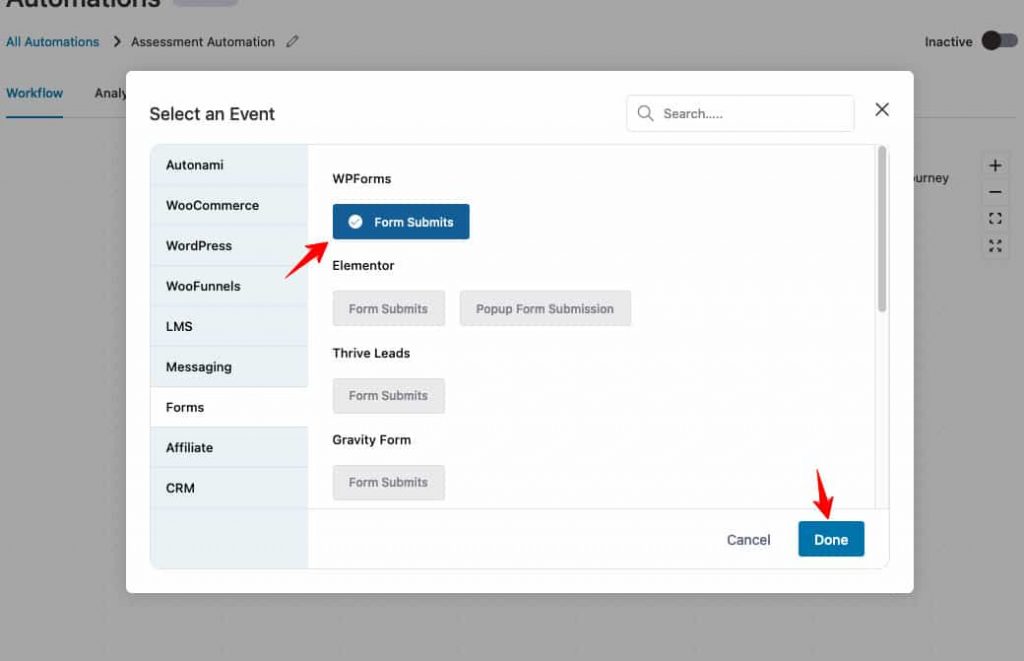Open the Affiliate category
This screenshot has height=661, width=1024.
229,447
